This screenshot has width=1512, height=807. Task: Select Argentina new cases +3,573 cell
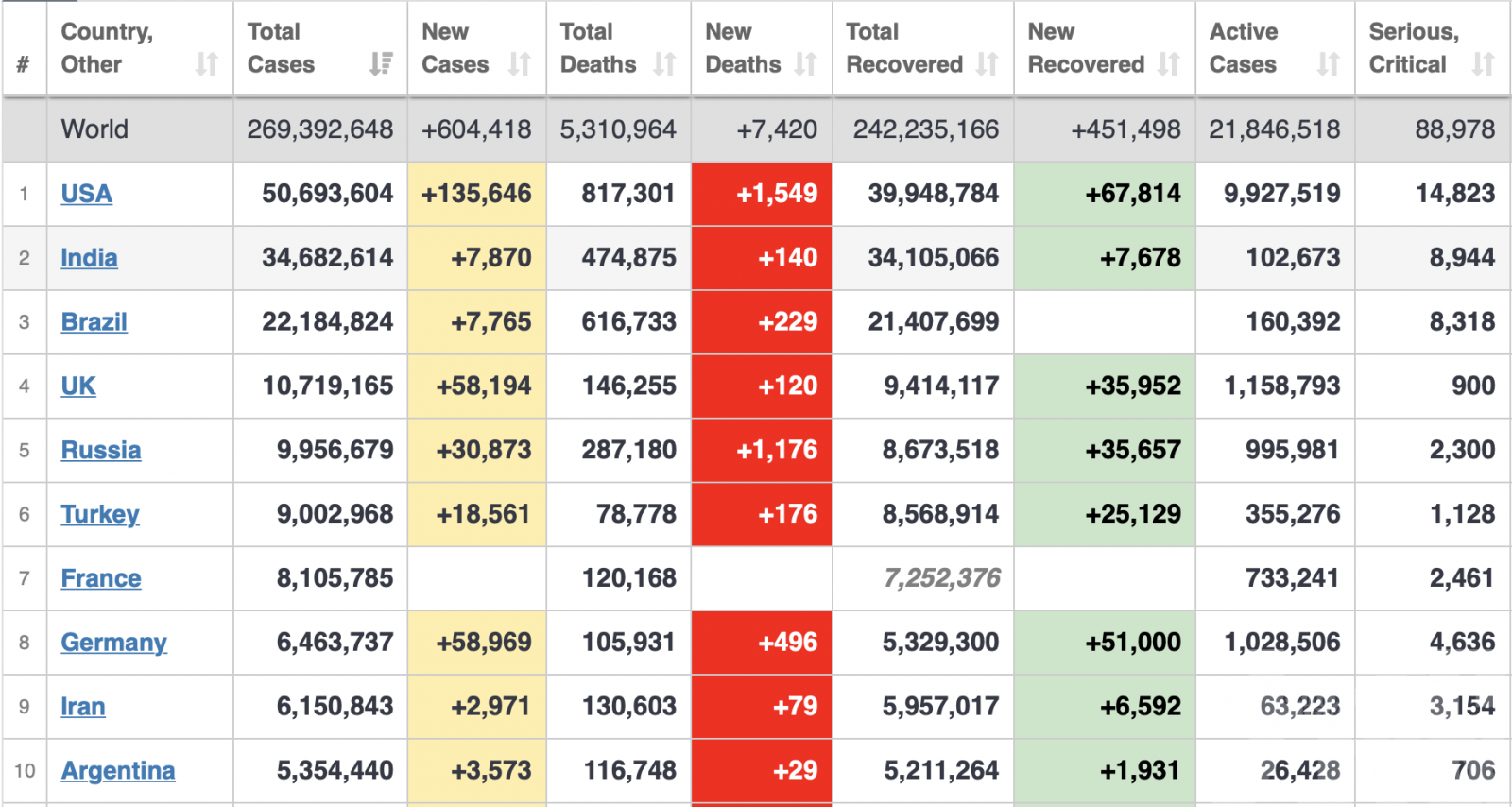[477, 771]
